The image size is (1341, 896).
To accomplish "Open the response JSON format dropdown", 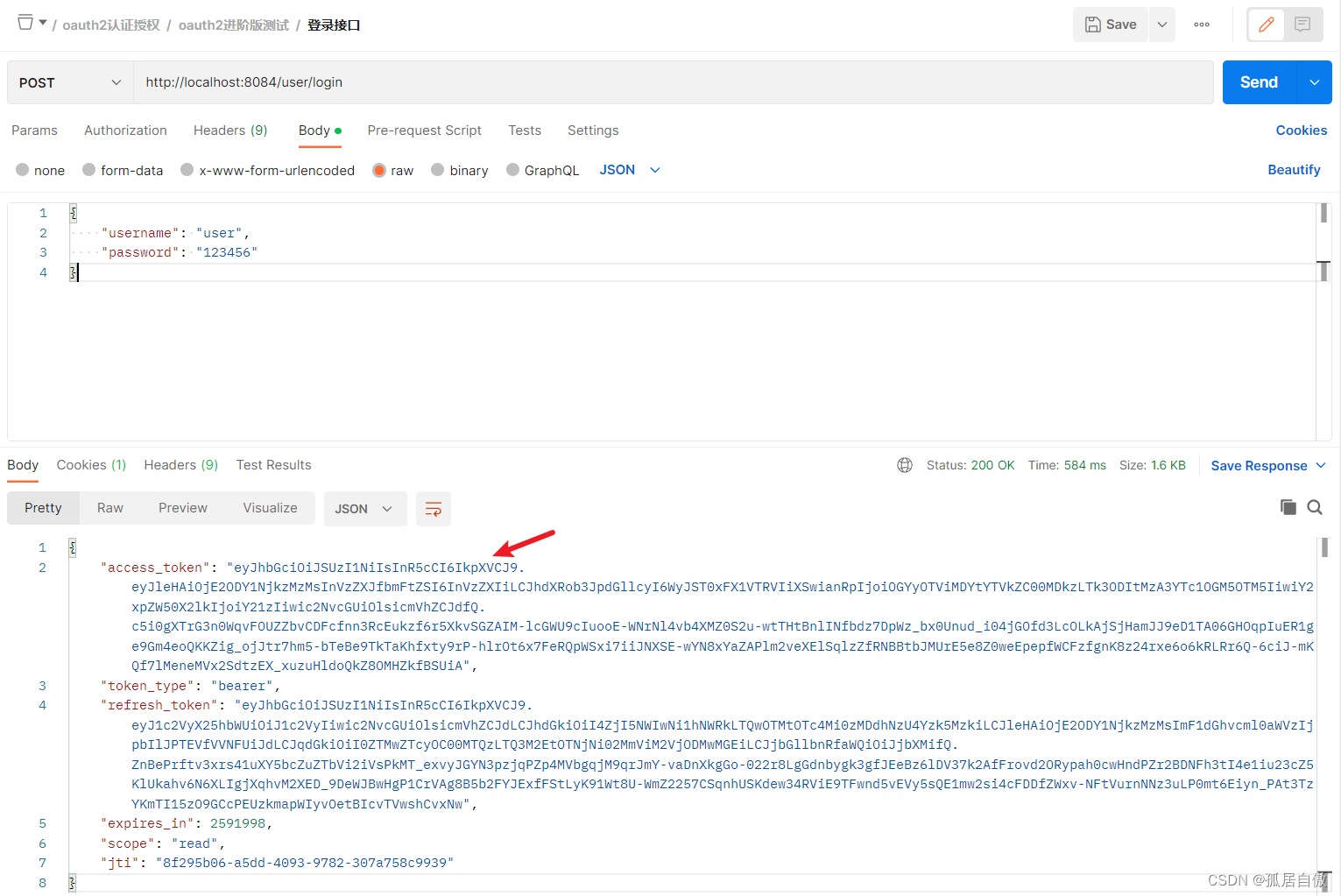I will pyautogui.click(x=365, y=509).
